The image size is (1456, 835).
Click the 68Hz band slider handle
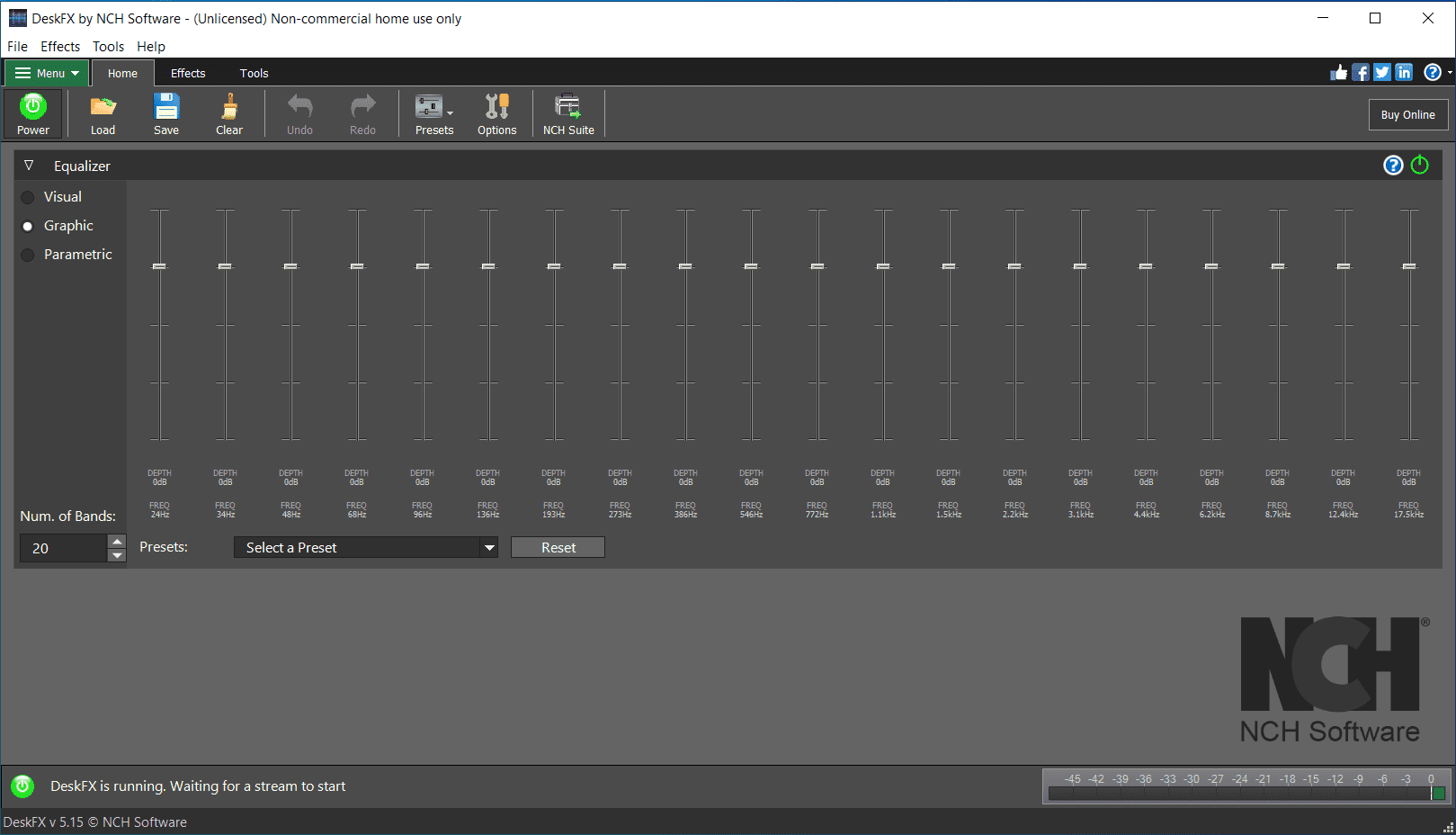coord(357,266)
